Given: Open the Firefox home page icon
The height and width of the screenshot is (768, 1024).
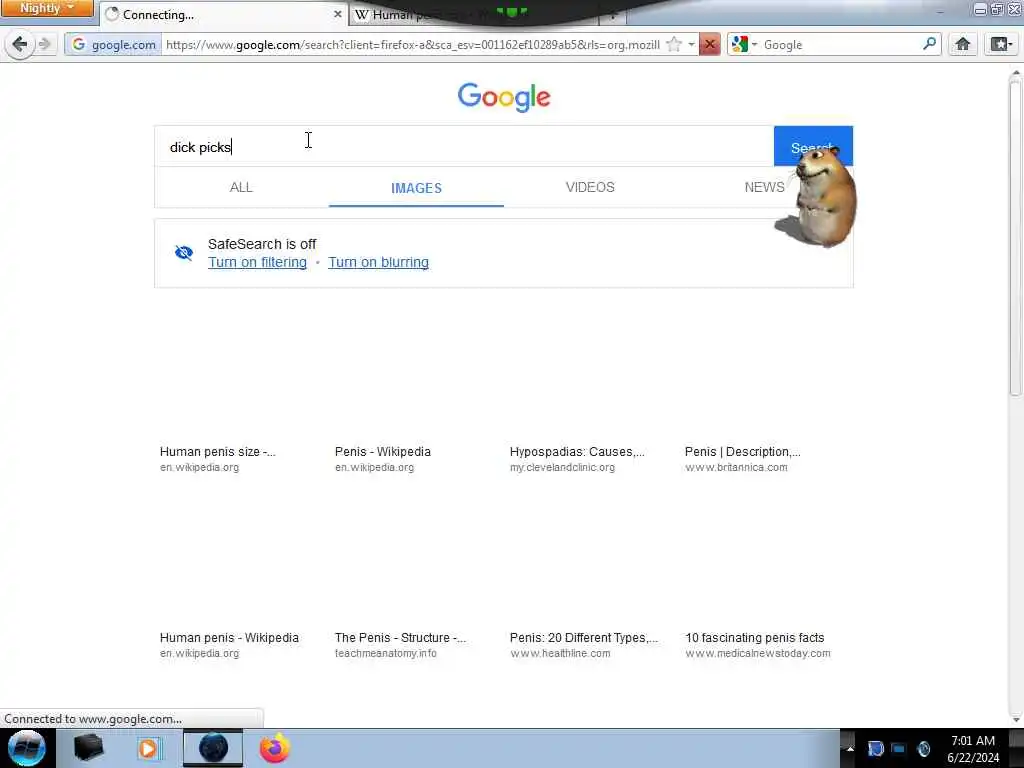Looking at the screenshot, I should (963, 44).
